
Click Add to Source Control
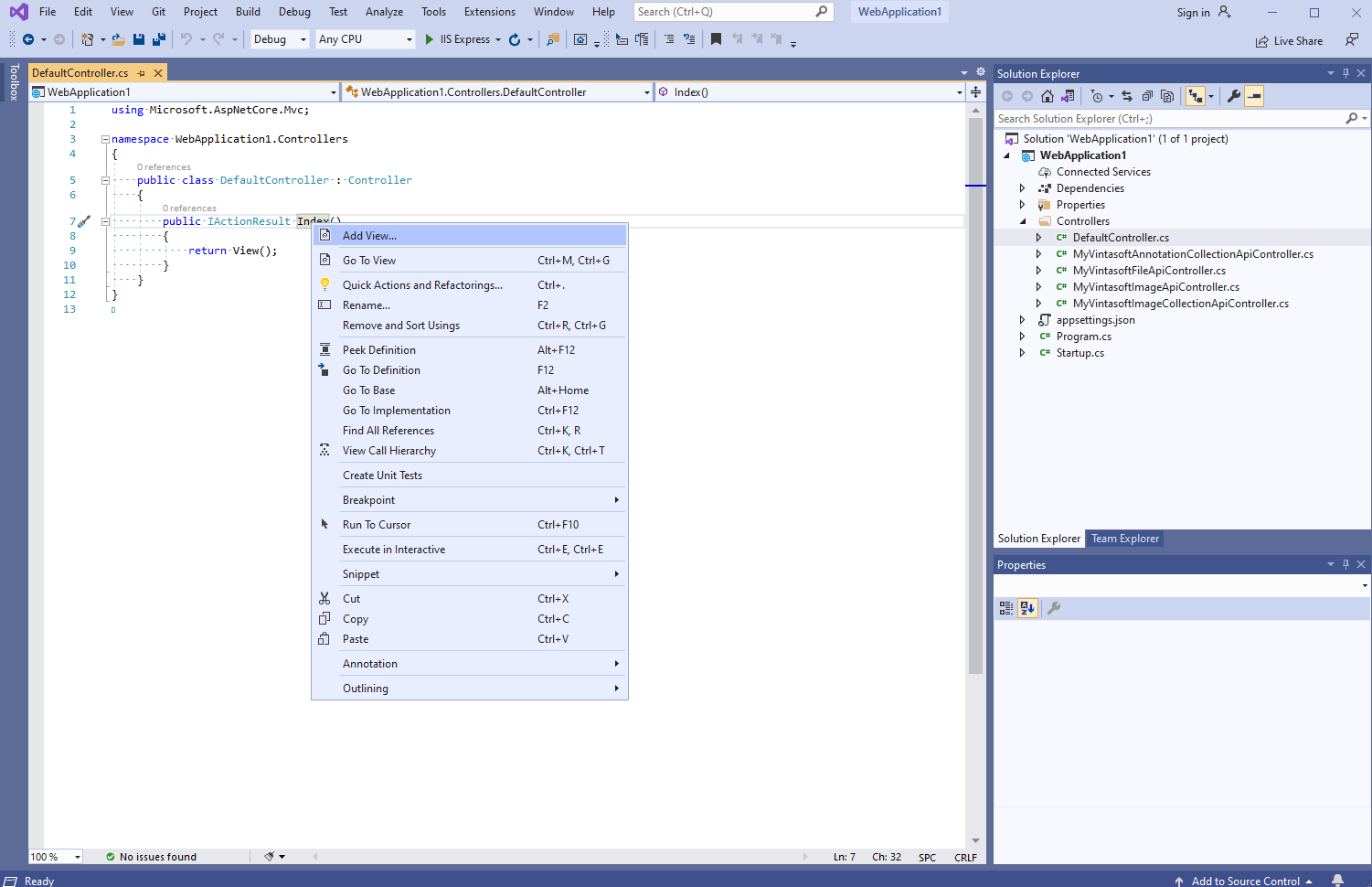[1244, 881]
